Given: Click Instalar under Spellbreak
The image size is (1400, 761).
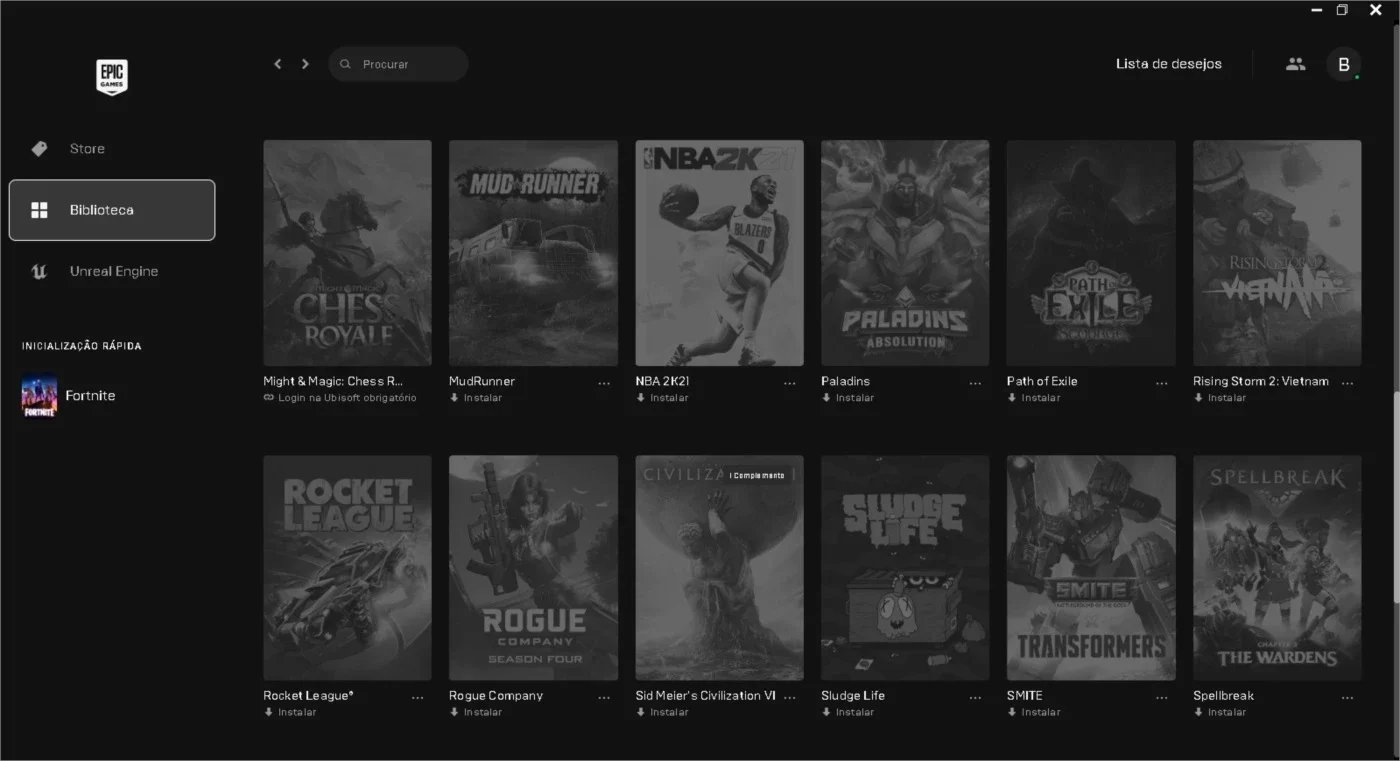Looking at the screenshot, I should tap(1227, 712).
